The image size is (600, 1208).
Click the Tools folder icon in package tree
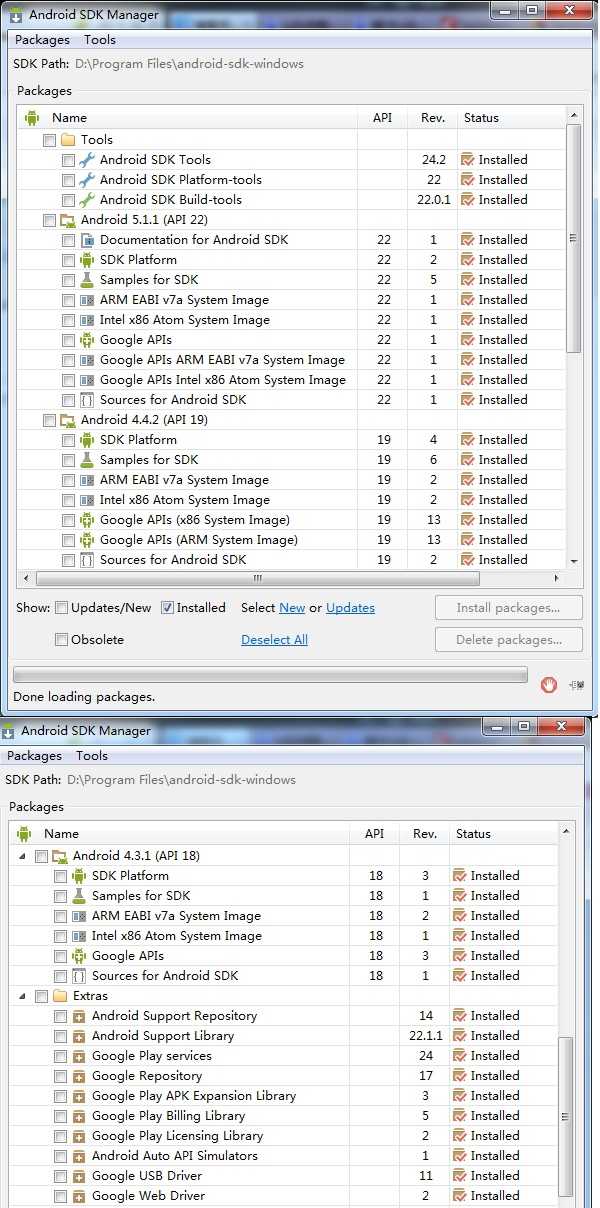point(68,140)
